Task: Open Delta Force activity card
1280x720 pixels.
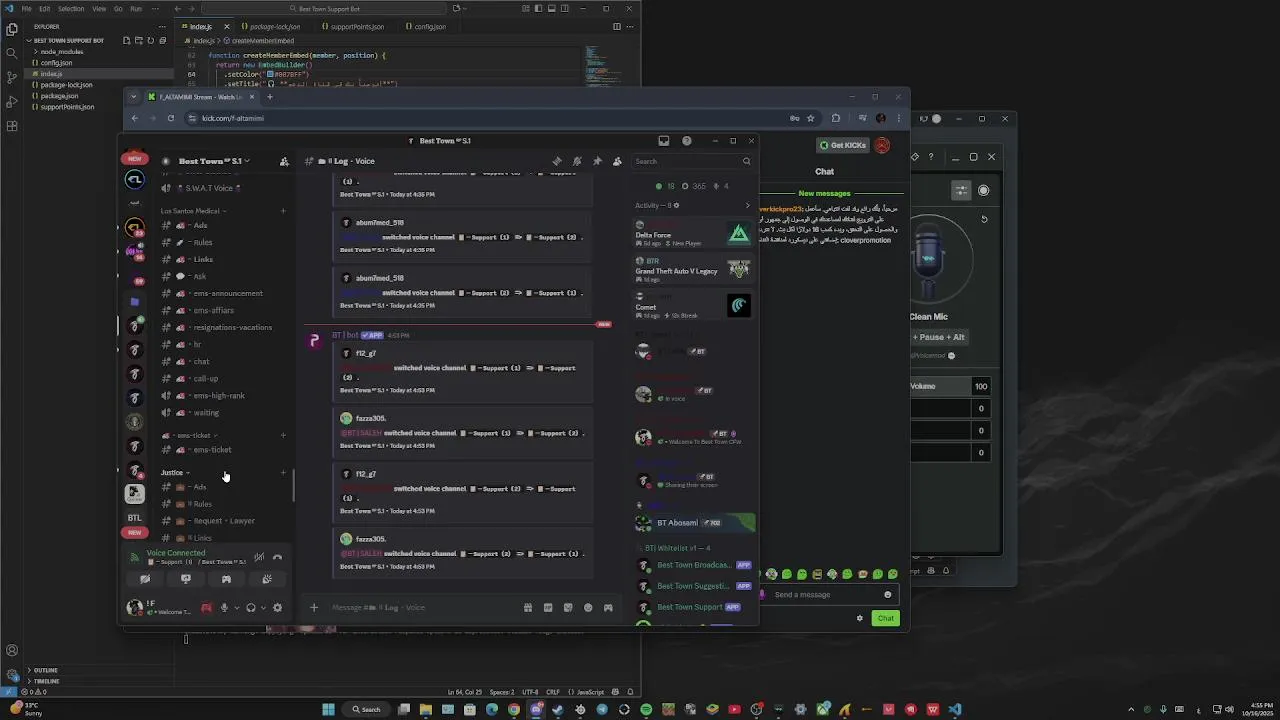Action: click(x=692, y=234)
